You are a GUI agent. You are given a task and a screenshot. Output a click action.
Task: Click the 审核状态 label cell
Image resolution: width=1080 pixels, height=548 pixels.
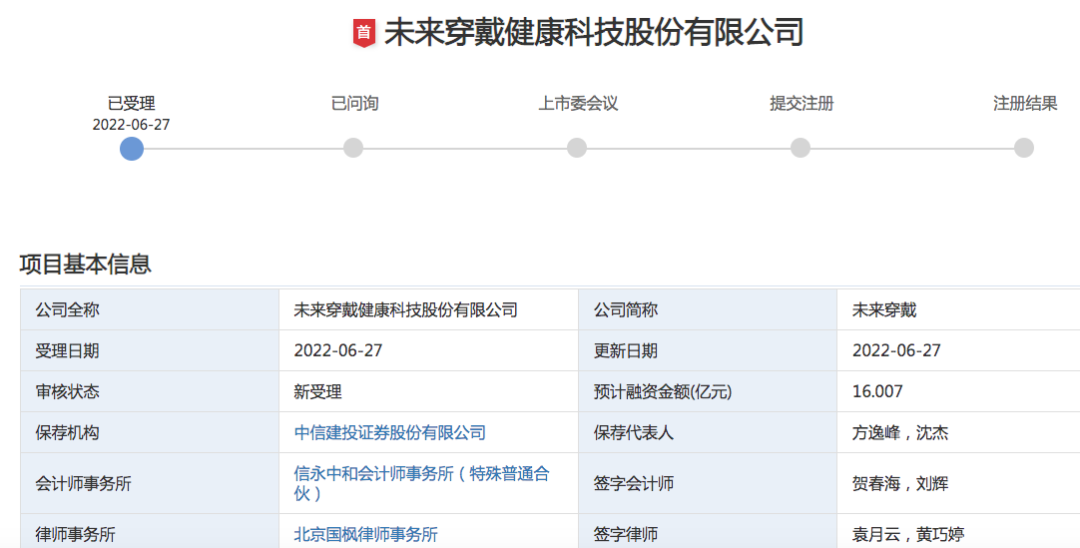[149, 392]
